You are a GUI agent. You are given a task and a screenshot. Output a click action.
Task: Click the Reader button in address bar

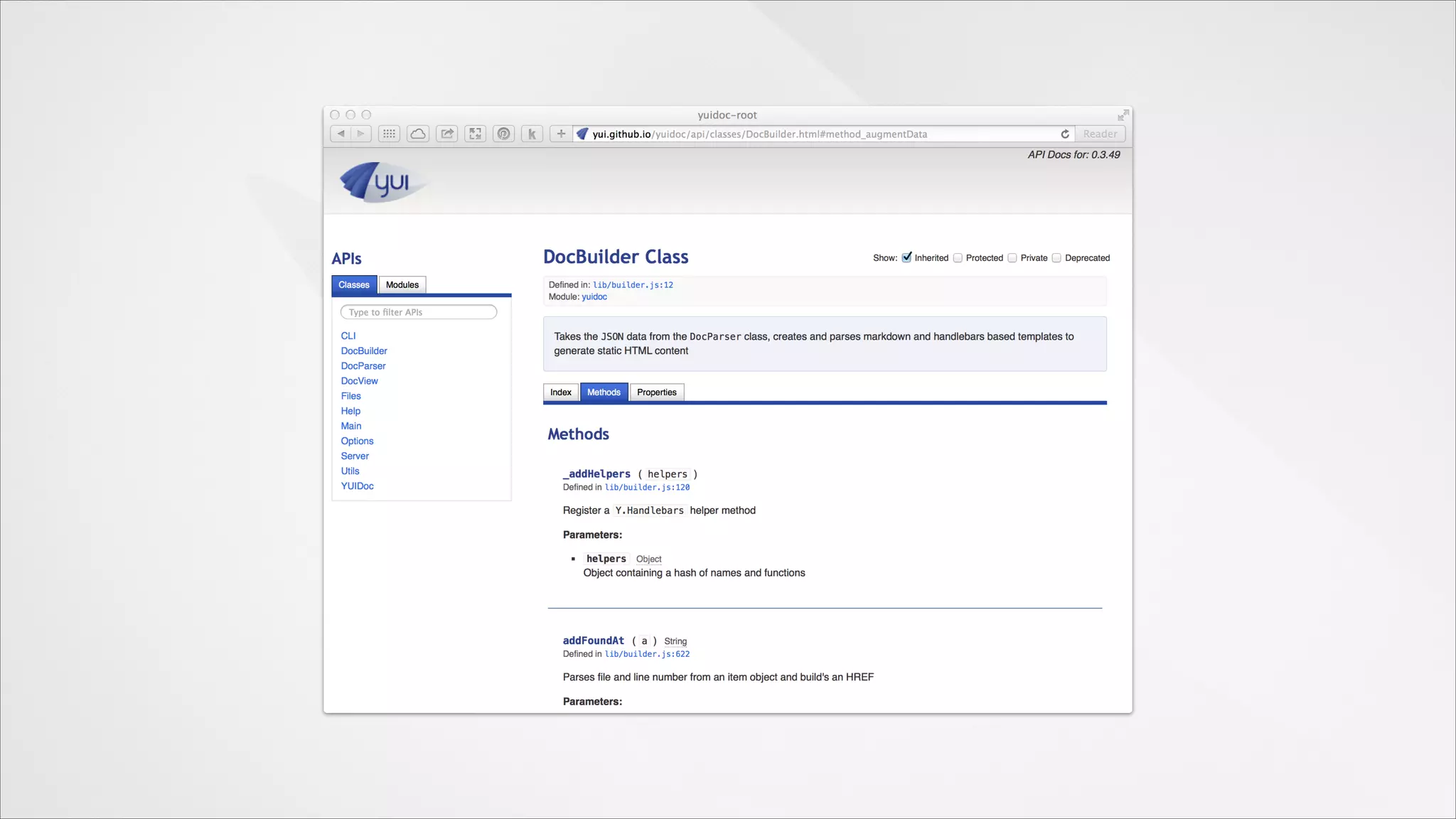click(x=1100, y=134)
